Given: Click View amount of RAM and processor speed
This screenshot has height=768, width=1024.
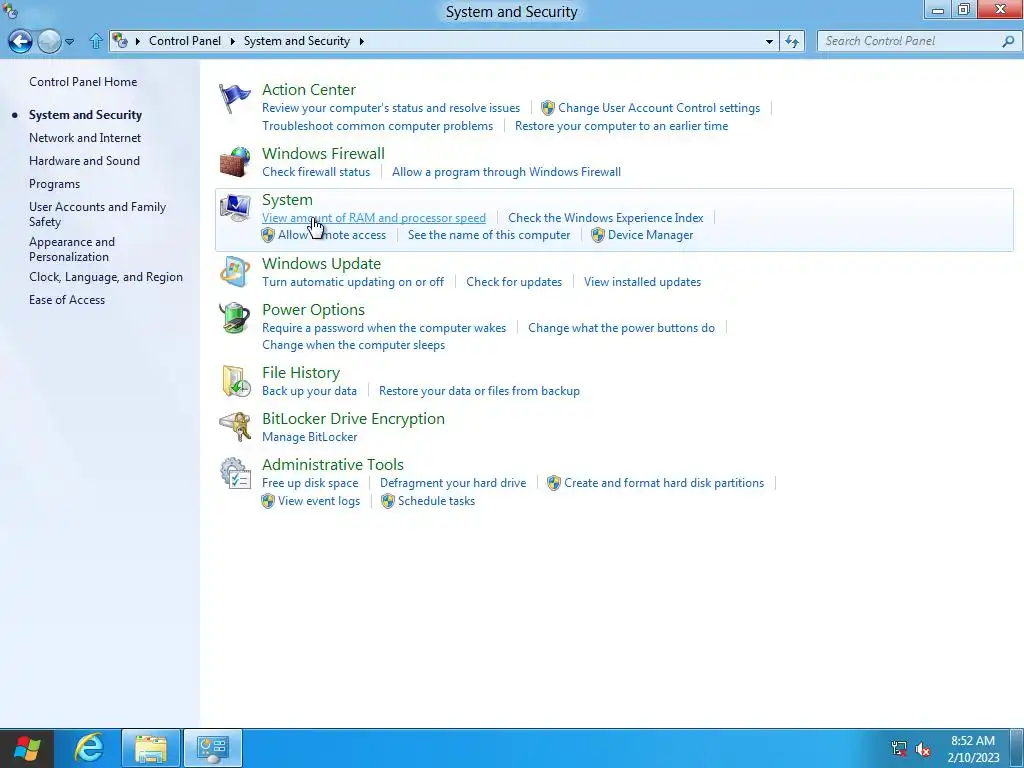Looking at the screenshot, I should tap(374, 217).
